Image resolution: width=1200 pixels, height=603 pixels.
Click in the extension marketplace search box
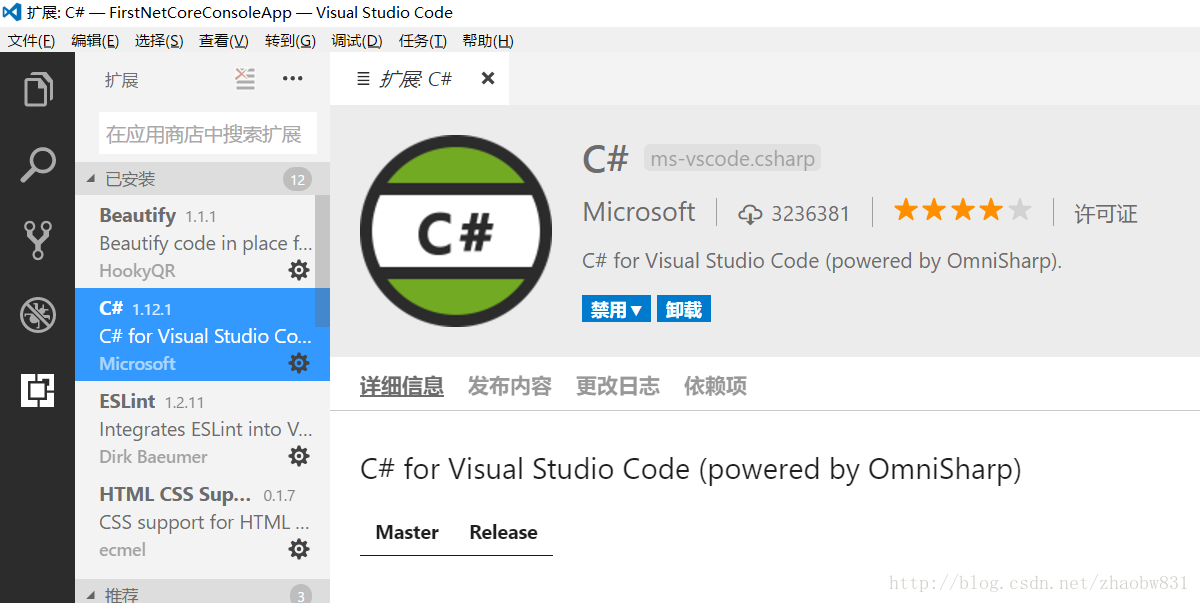pos(208,133)
